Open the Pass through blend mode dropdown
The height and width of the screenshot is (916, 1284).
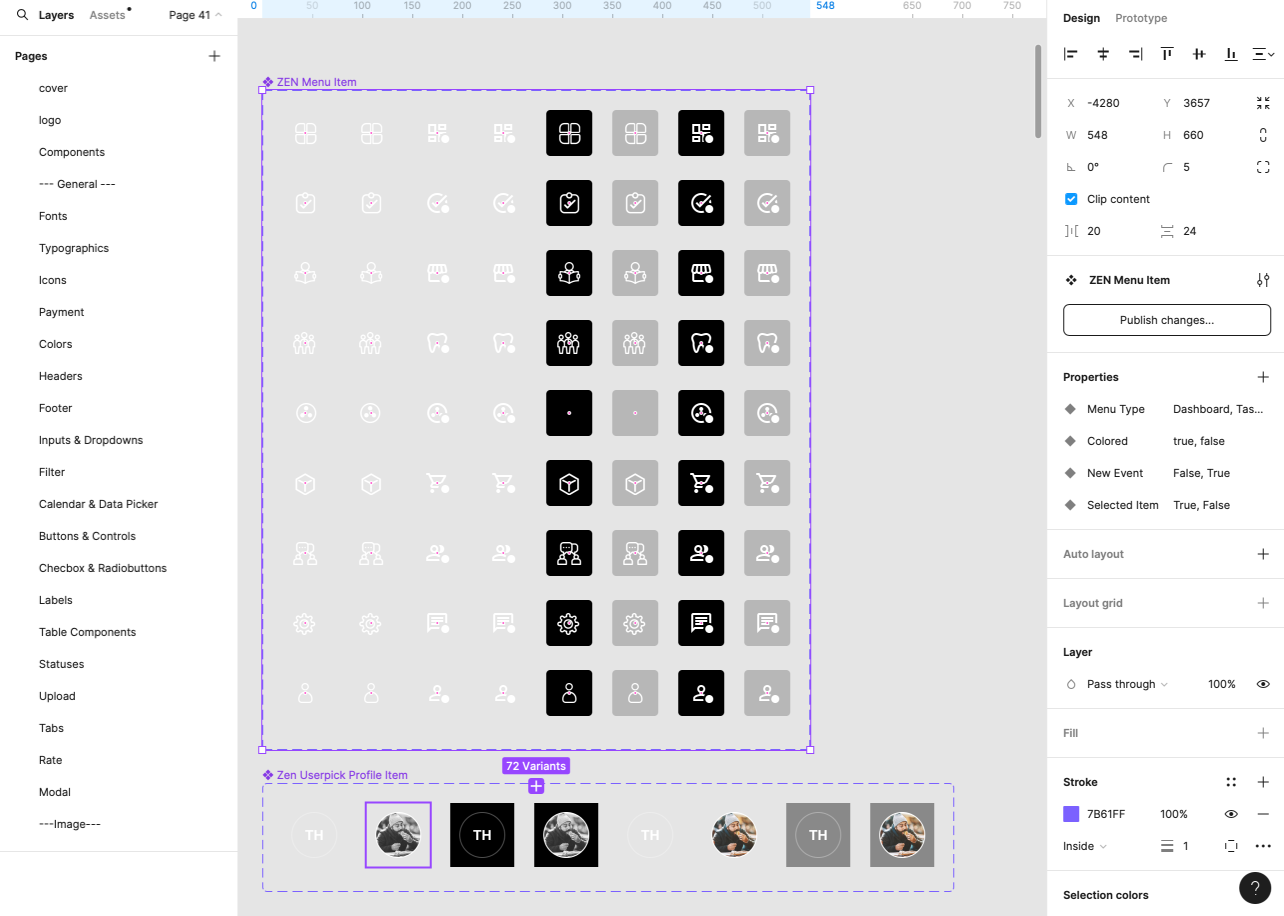click(1126, 684)
